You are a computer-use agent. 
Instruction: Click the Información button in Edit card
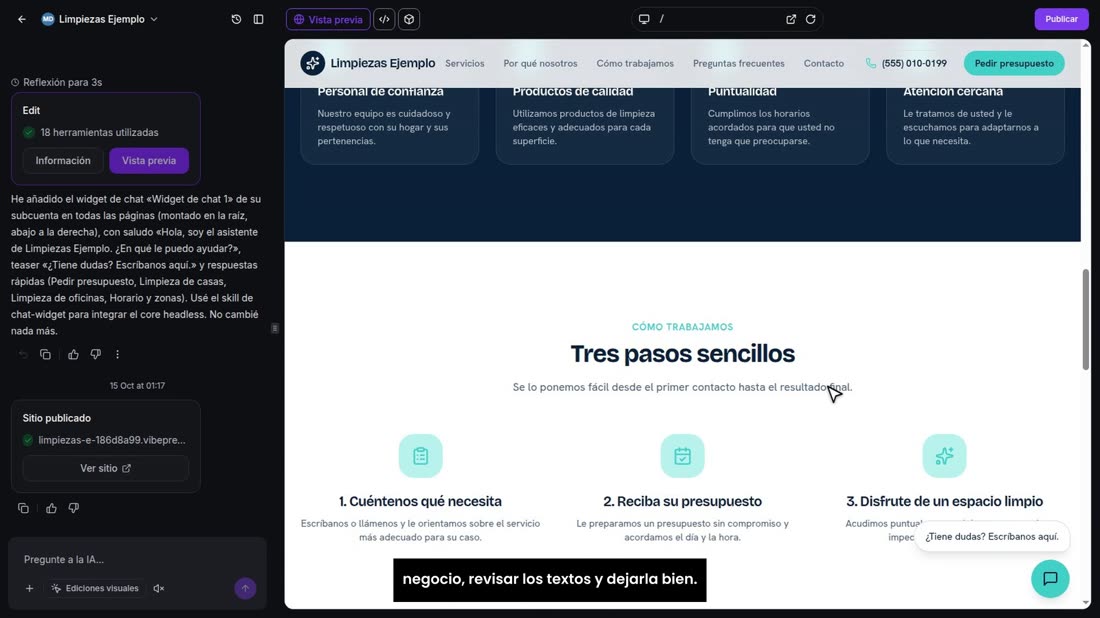(x=63, y=161)
